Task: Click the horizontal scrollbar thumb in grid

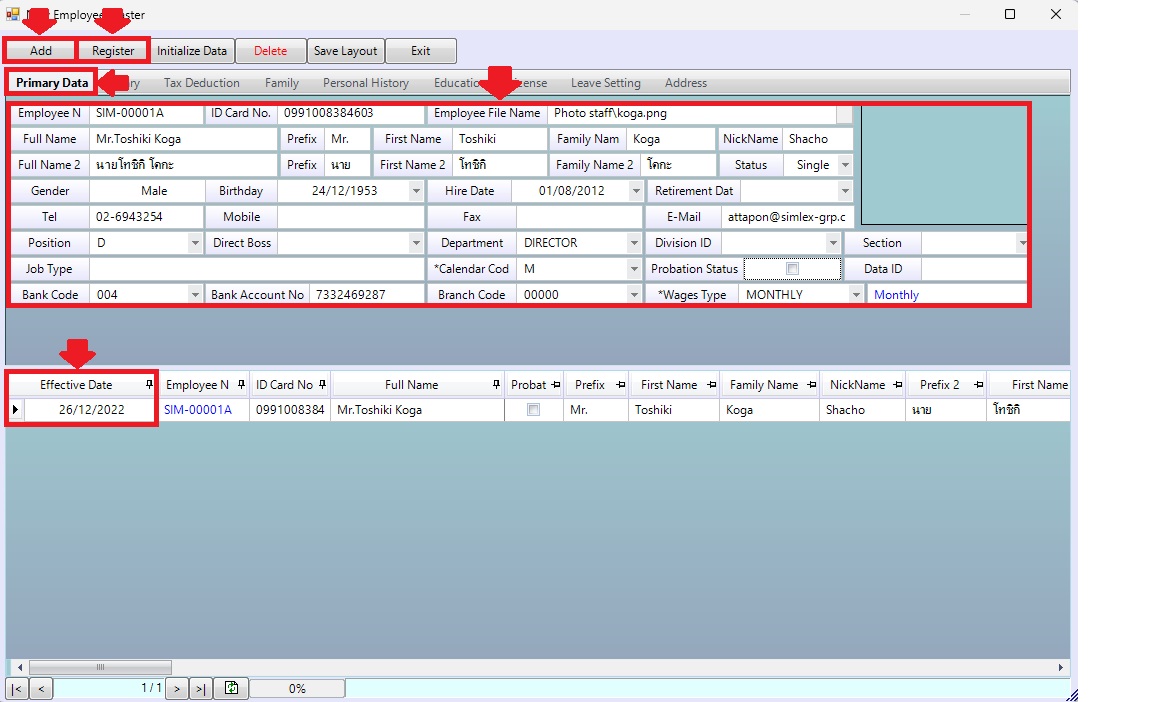Action: coord(100,667)
